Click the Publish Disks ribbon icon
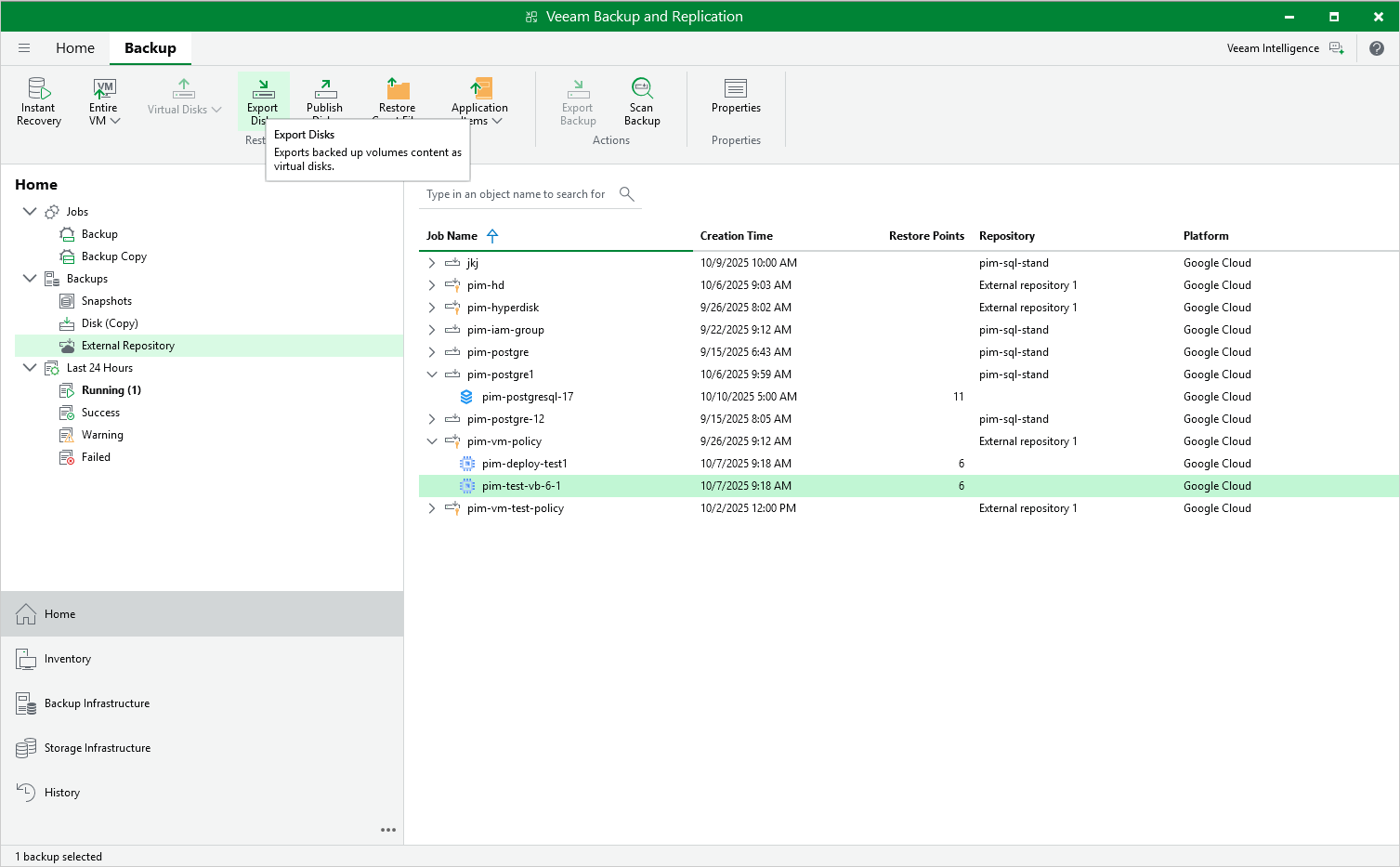This screenshot has width=1400, height=867. (324, 89)
